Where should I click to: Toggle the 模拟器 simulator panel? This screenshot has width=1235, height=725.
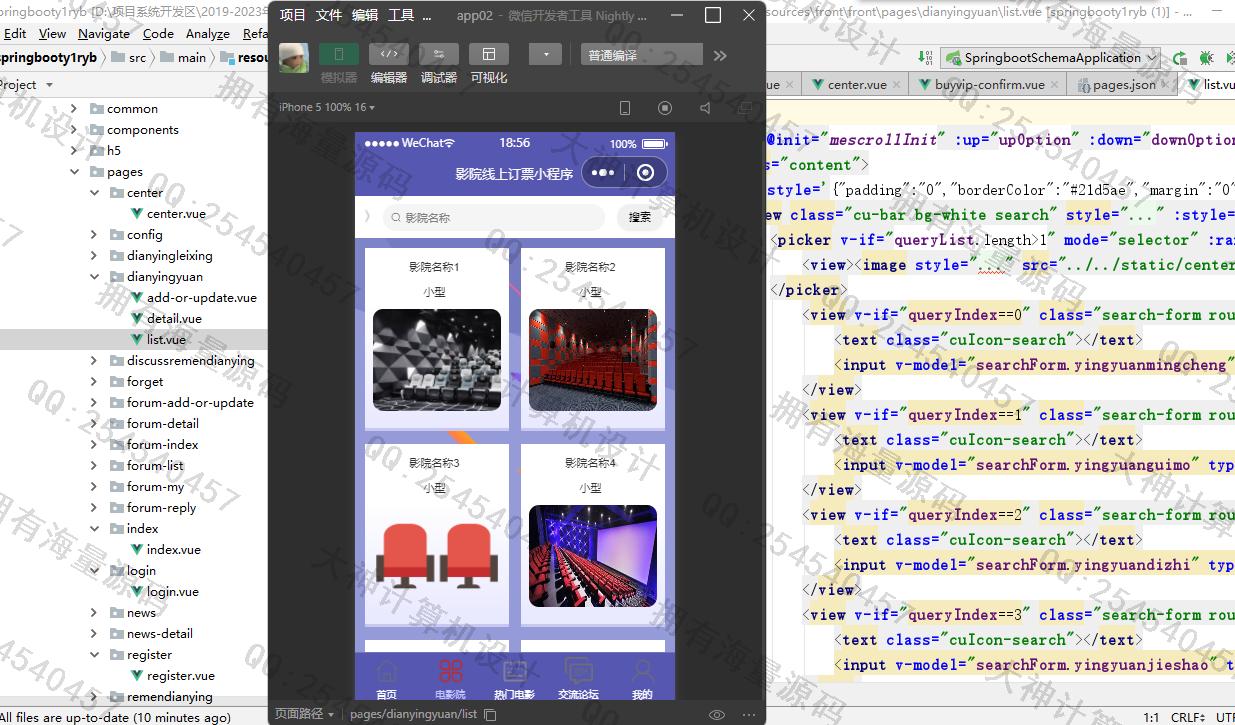tap(339, 54)
